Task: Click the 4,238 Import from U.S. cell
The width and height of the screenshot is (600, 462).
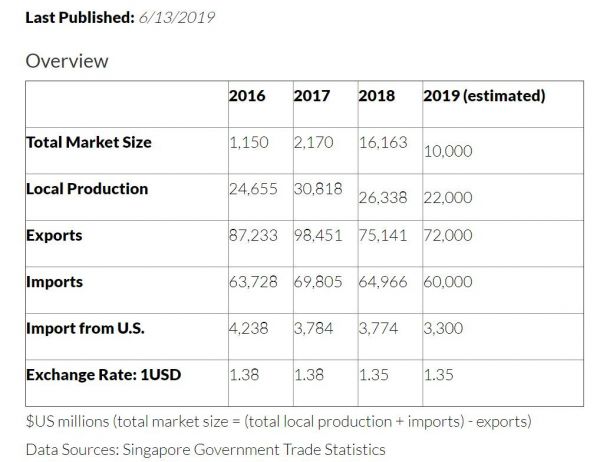Action: (248, 328)
